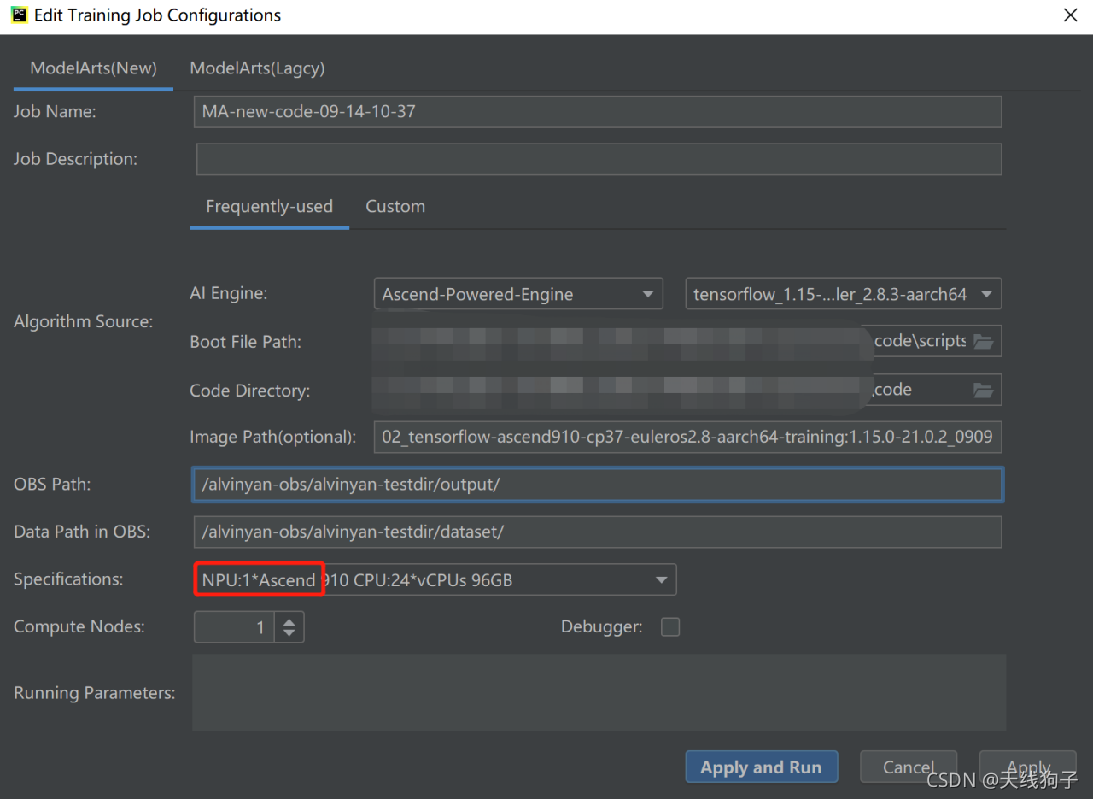Click the Job Description input field

click(599, 159)
